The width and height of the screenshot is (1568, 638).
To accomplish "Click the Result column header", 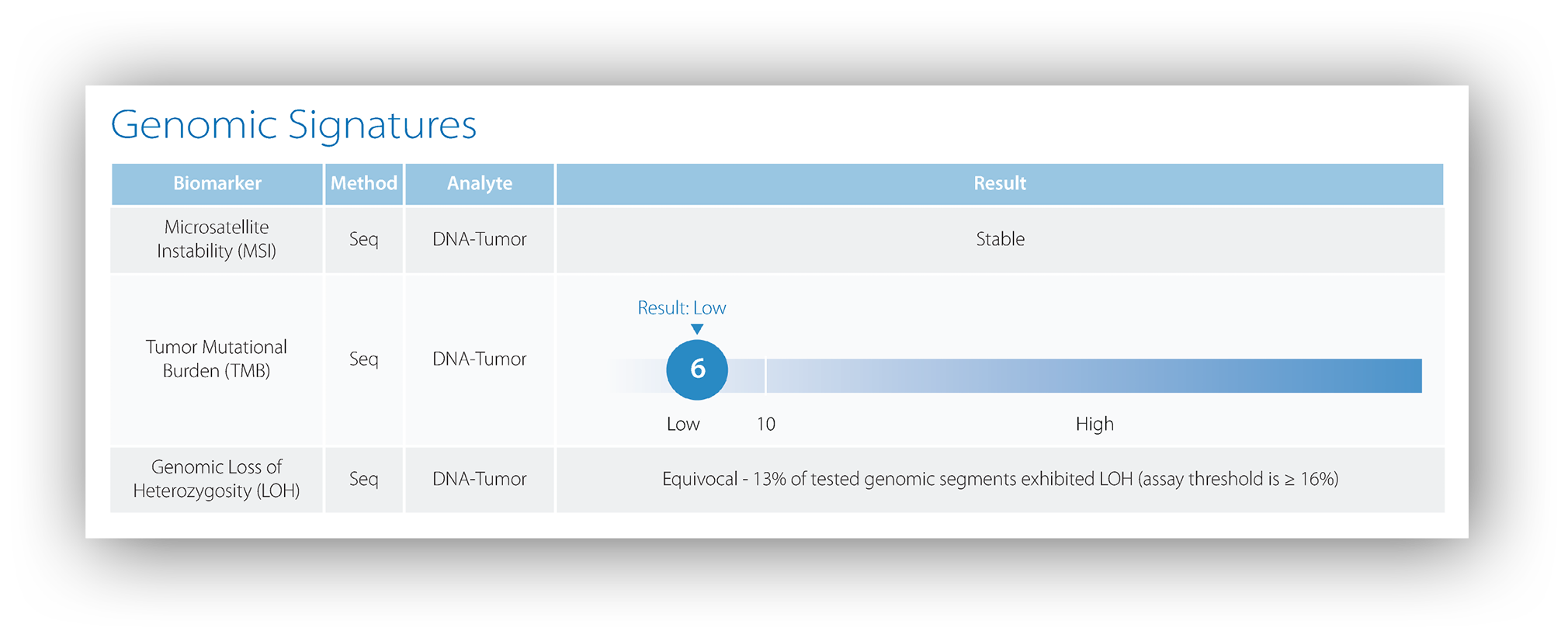I will click(x=1000, y=183).
